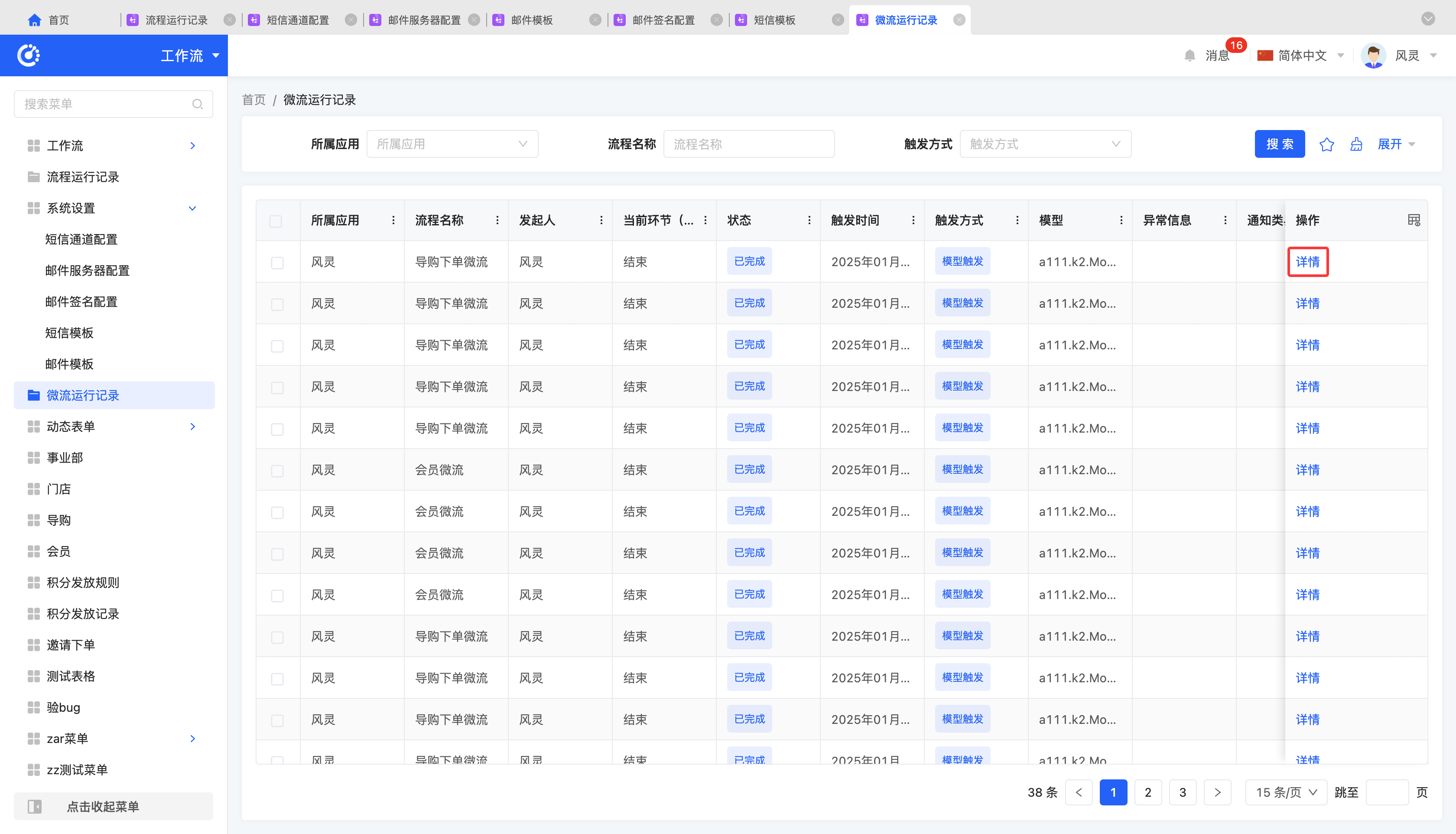The height and width of the screenshot is (834, 1456).
Task: Click the collapse menu icon at sidebar bottom
Action: pos(35,807)
